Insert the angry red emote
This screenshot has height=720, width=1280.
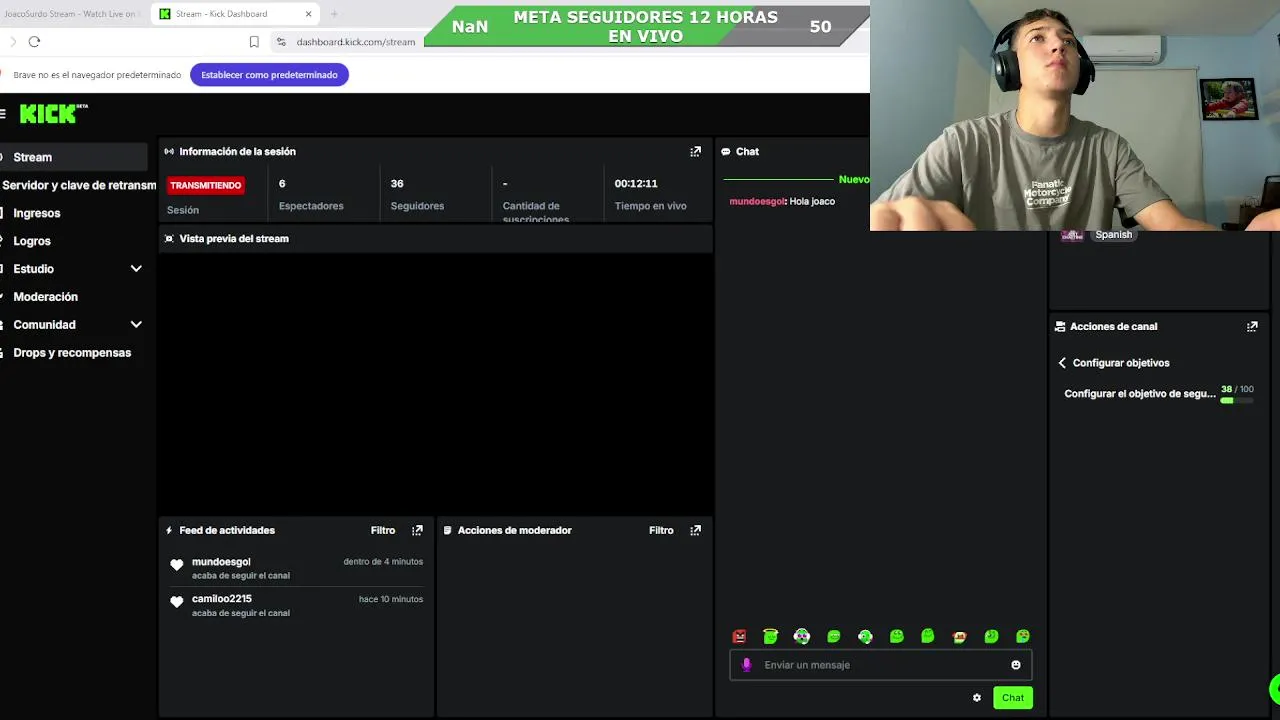739,636
